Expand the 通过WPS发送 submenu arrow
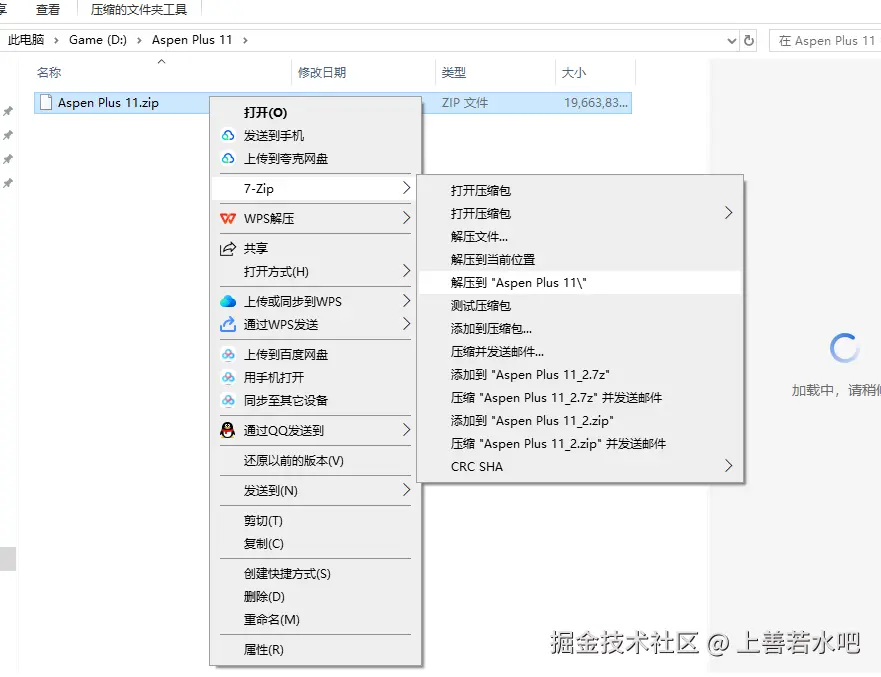Screen dimensions: 881x677 point(407,324)
